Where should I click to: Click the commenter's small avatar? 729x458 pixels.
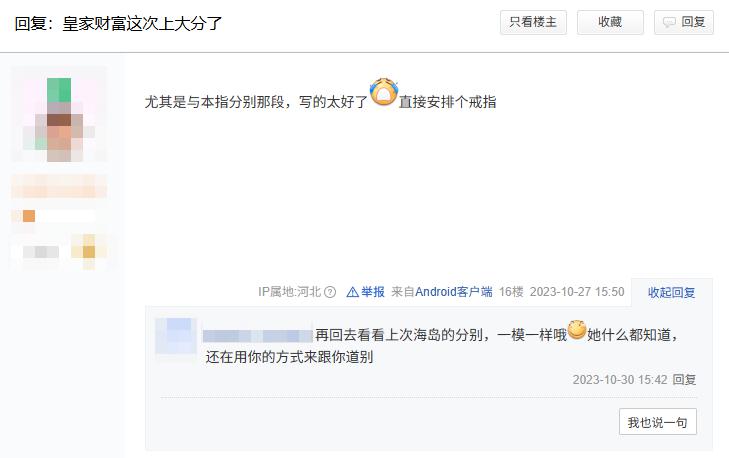(176, 336)
